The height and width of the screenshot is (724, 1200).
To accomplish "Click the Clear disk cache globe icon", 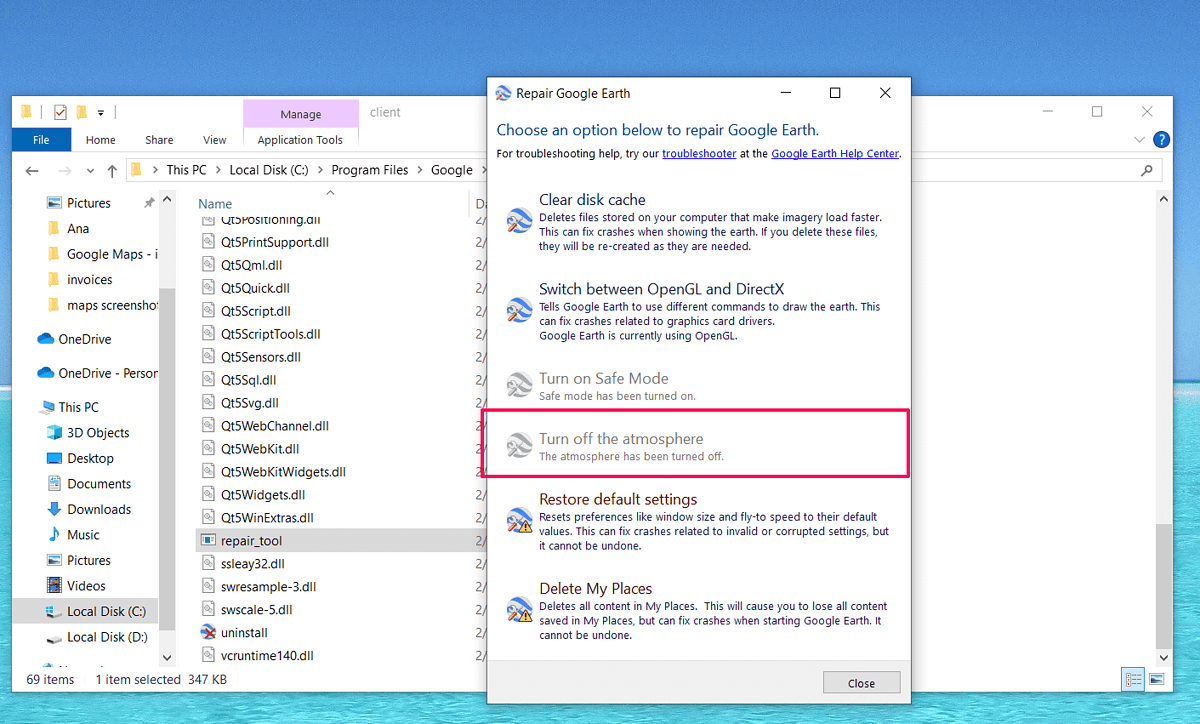I will pos(518,220).
